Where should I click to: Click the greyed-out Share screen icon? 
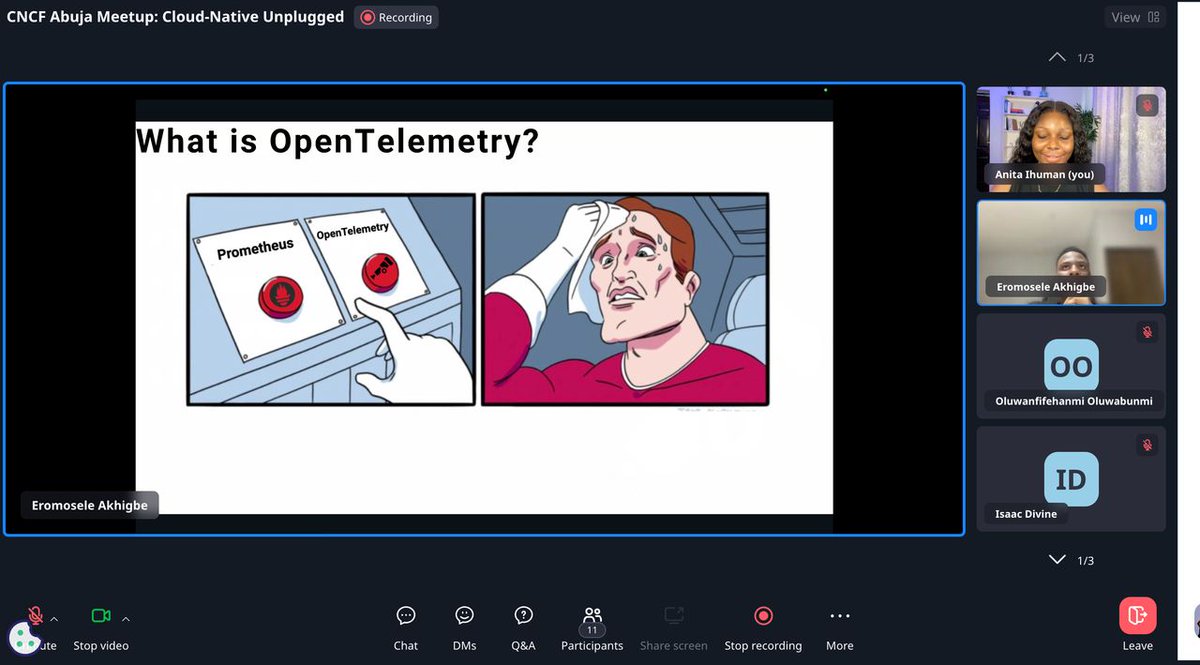674,615
